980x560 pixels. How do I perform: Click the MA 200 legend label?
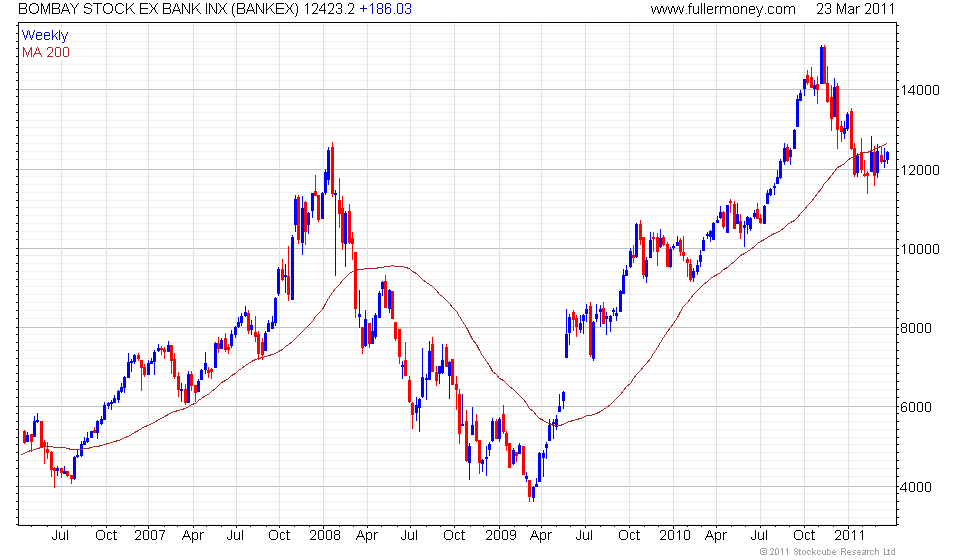tap(46, 52)
